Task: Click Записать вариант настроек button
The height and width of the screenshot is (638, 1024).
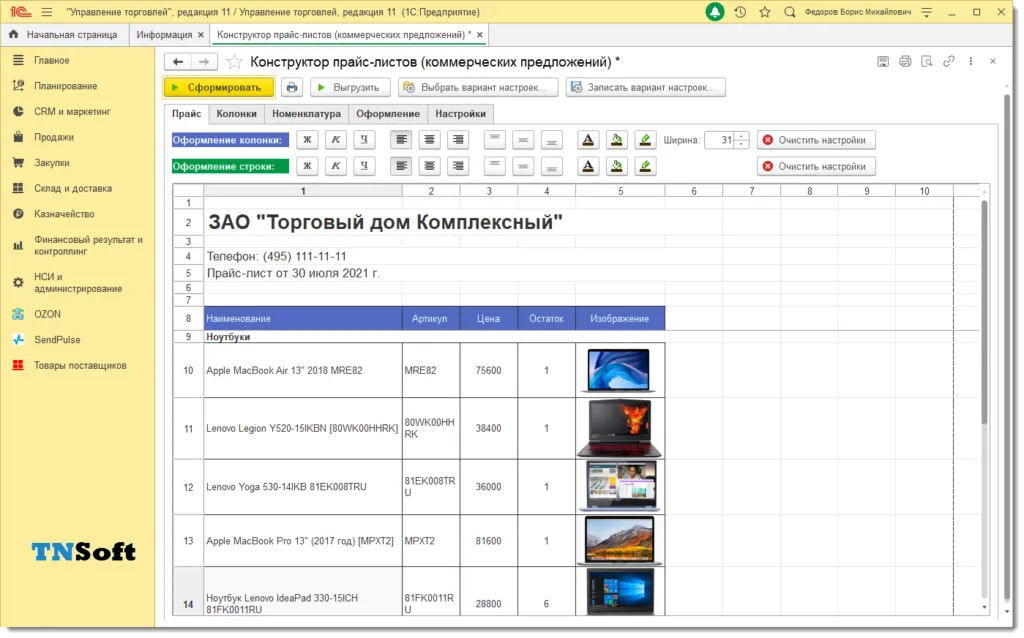Action: coord(645,87)
